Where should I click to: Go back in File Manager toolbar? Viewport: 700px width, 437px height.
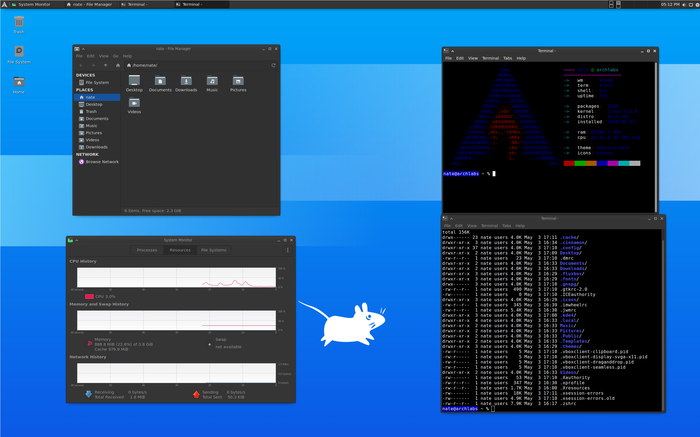tap(81, 66)
